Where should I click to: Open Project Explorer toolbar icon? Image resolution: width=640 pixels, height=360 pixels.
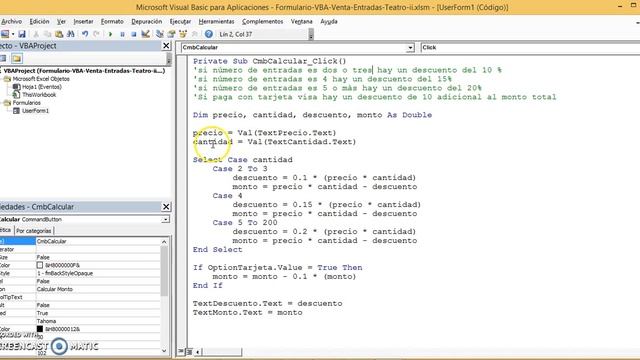[160, 34]
